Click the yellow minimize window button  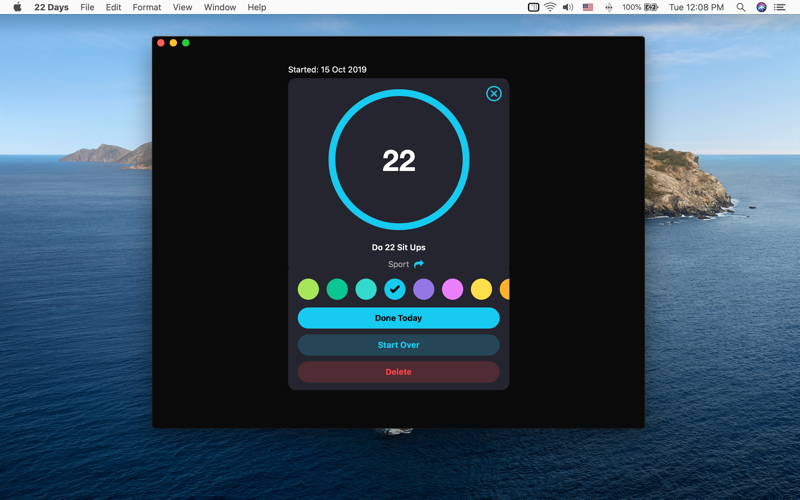(x=173, y=43)
